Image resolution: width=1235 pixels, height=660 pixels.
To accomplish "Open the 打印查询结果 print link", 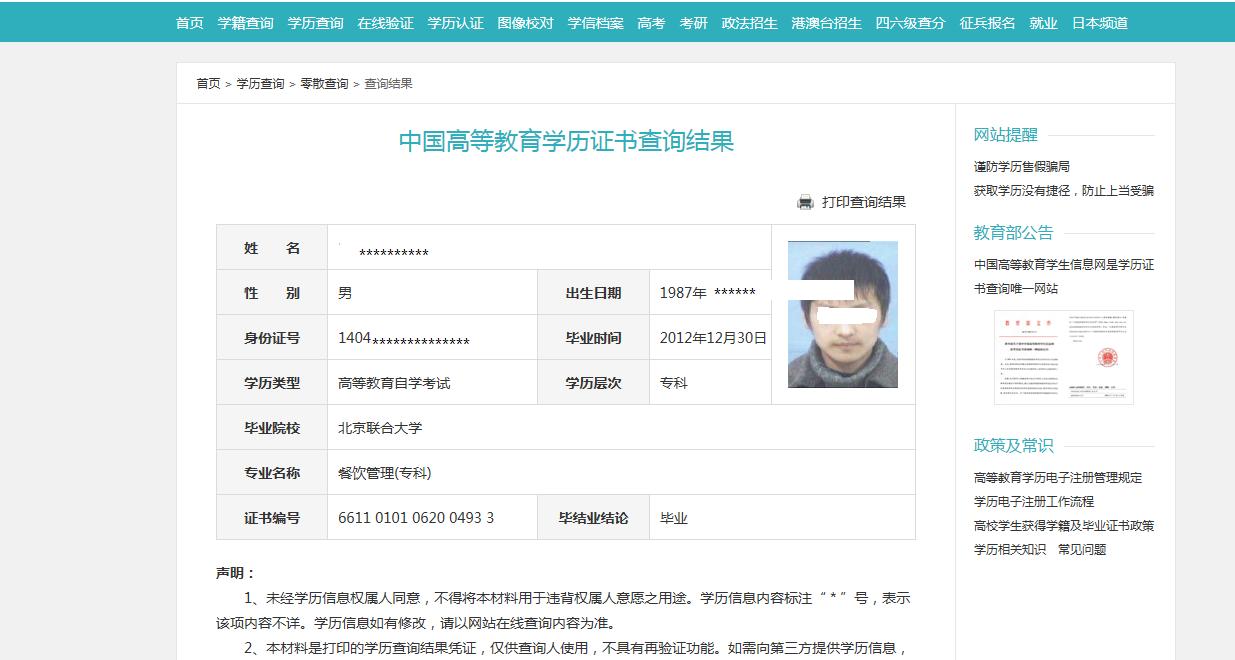I will pyautogui.click(x=864, y=202).
